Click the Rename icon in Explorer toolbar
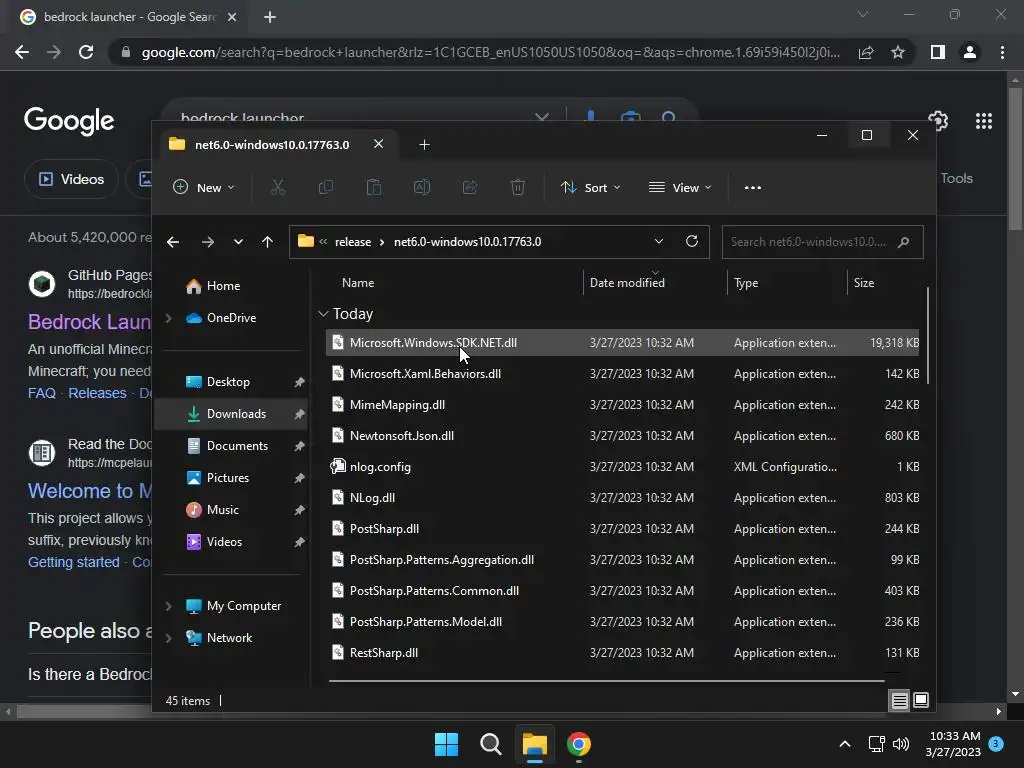 click(x=422, y=187)
